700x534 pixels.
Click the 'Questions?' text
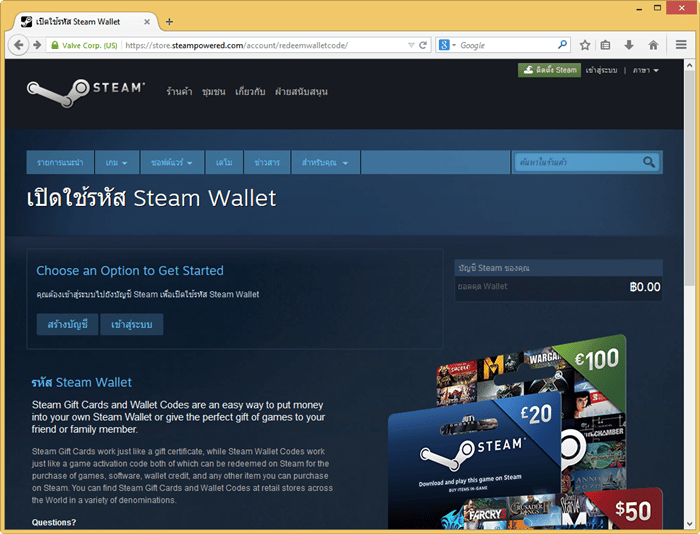(x=54, y=522)
